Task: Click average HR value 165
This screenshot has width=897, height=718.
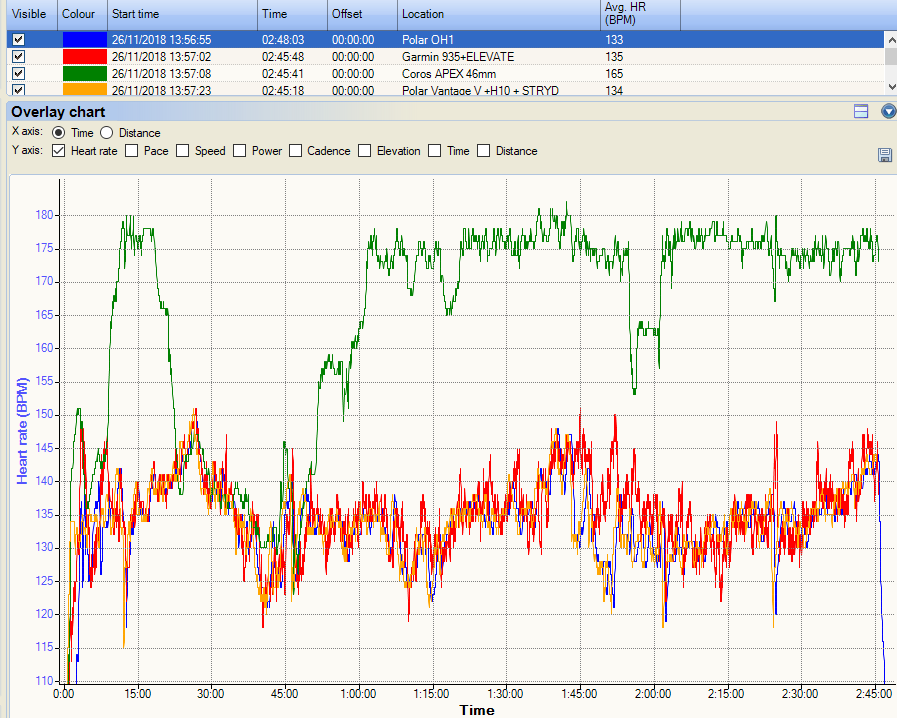Action: coord(614,74)
